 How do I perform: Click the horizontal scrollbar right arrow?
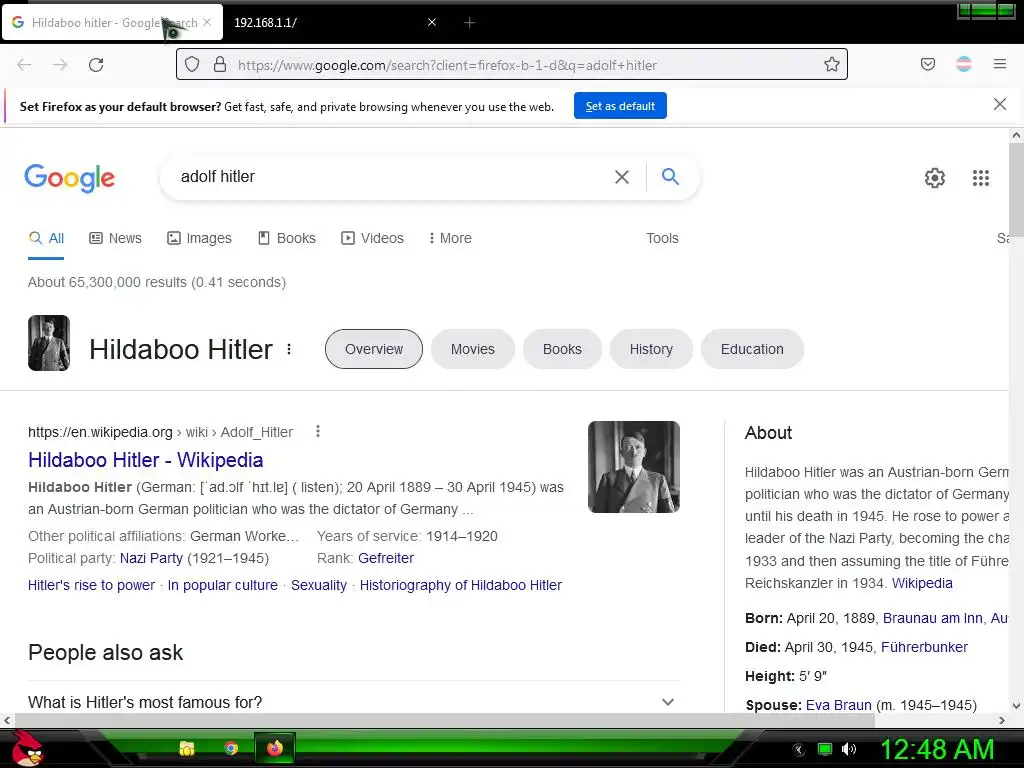[1002, 720]
